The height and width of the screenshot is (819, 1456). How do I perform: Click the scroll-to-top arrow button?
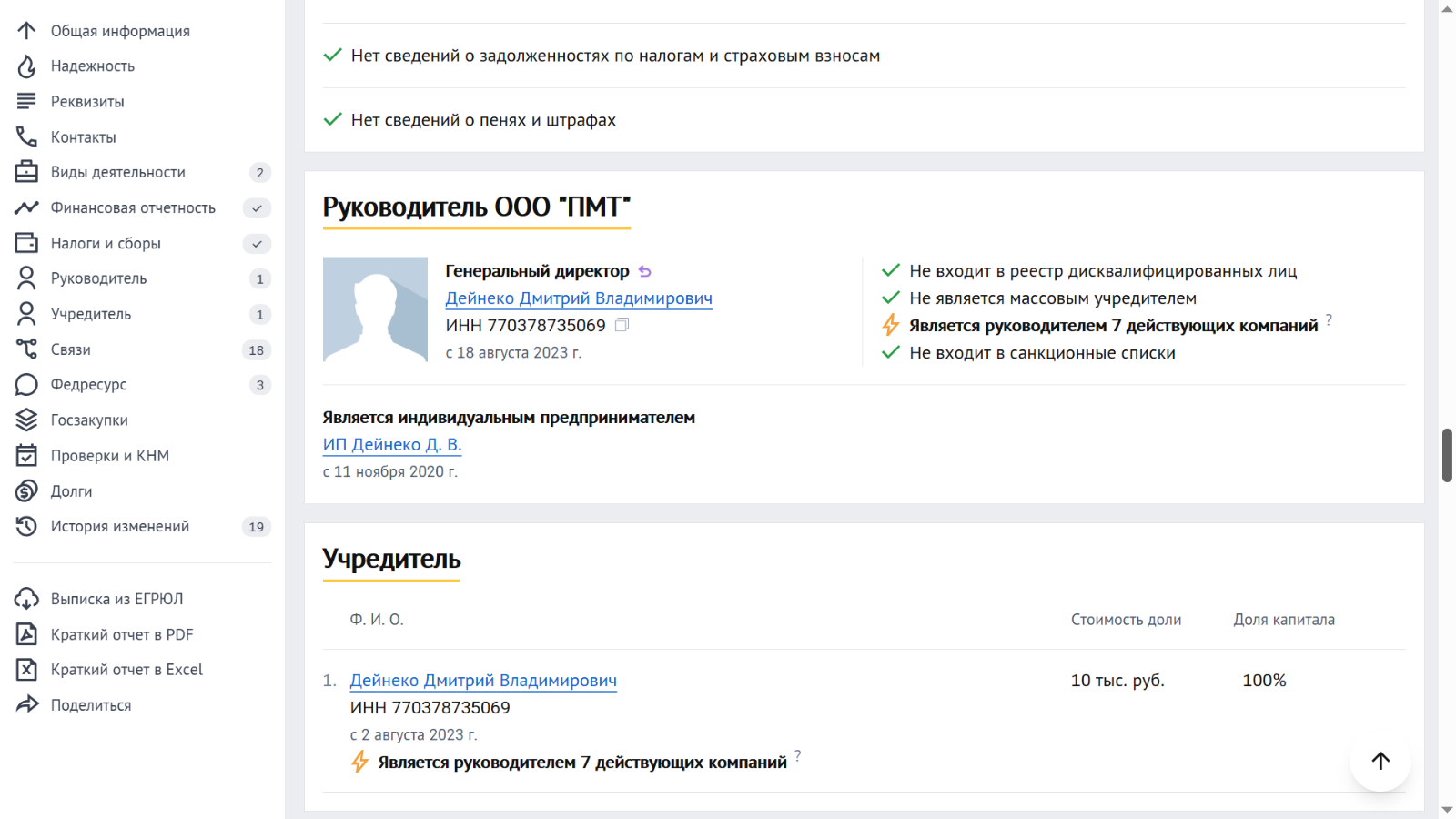[x=1380, y=761]
